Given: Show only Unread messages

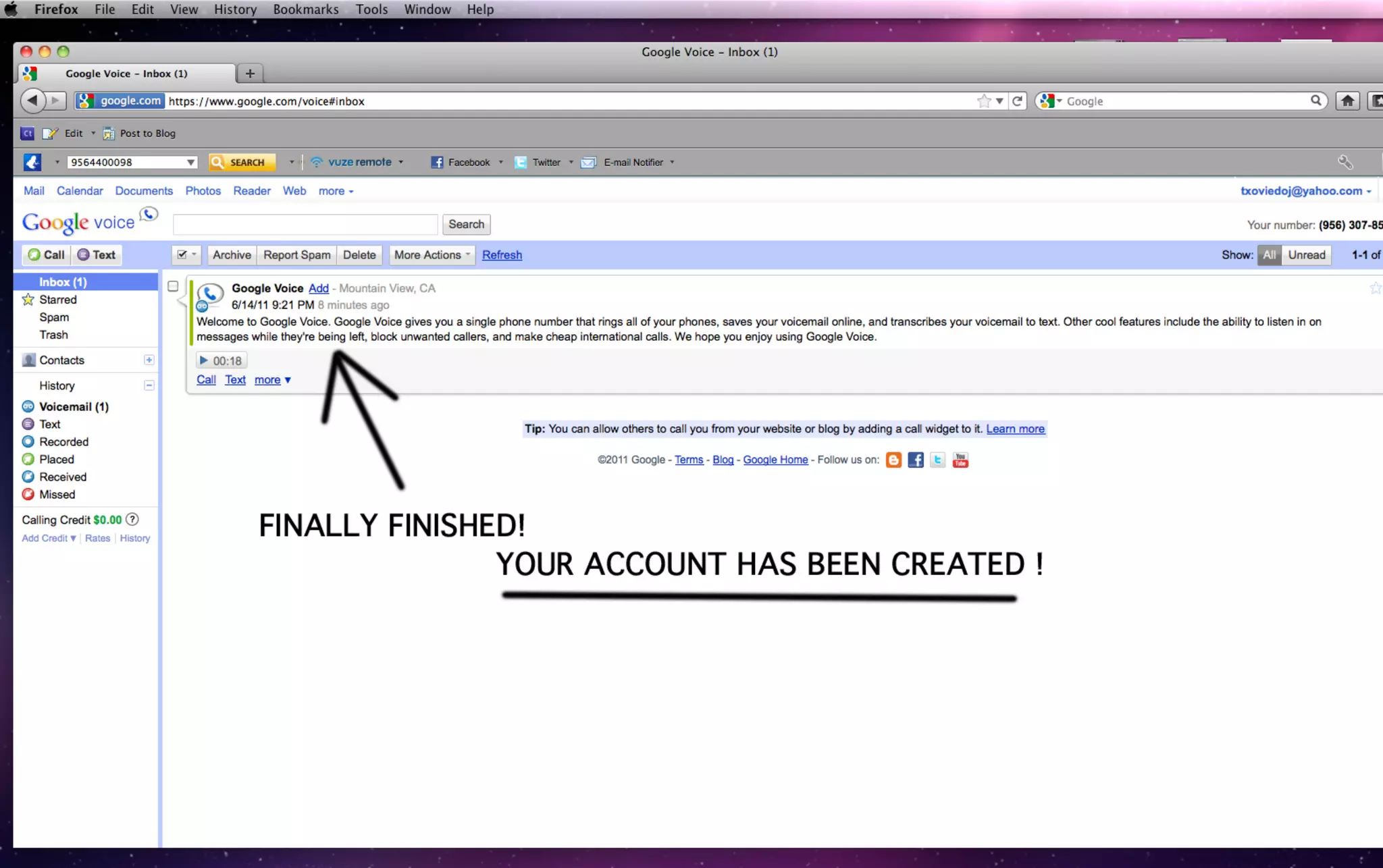Looking at the screenshot, I should (x=1306, y=255).
